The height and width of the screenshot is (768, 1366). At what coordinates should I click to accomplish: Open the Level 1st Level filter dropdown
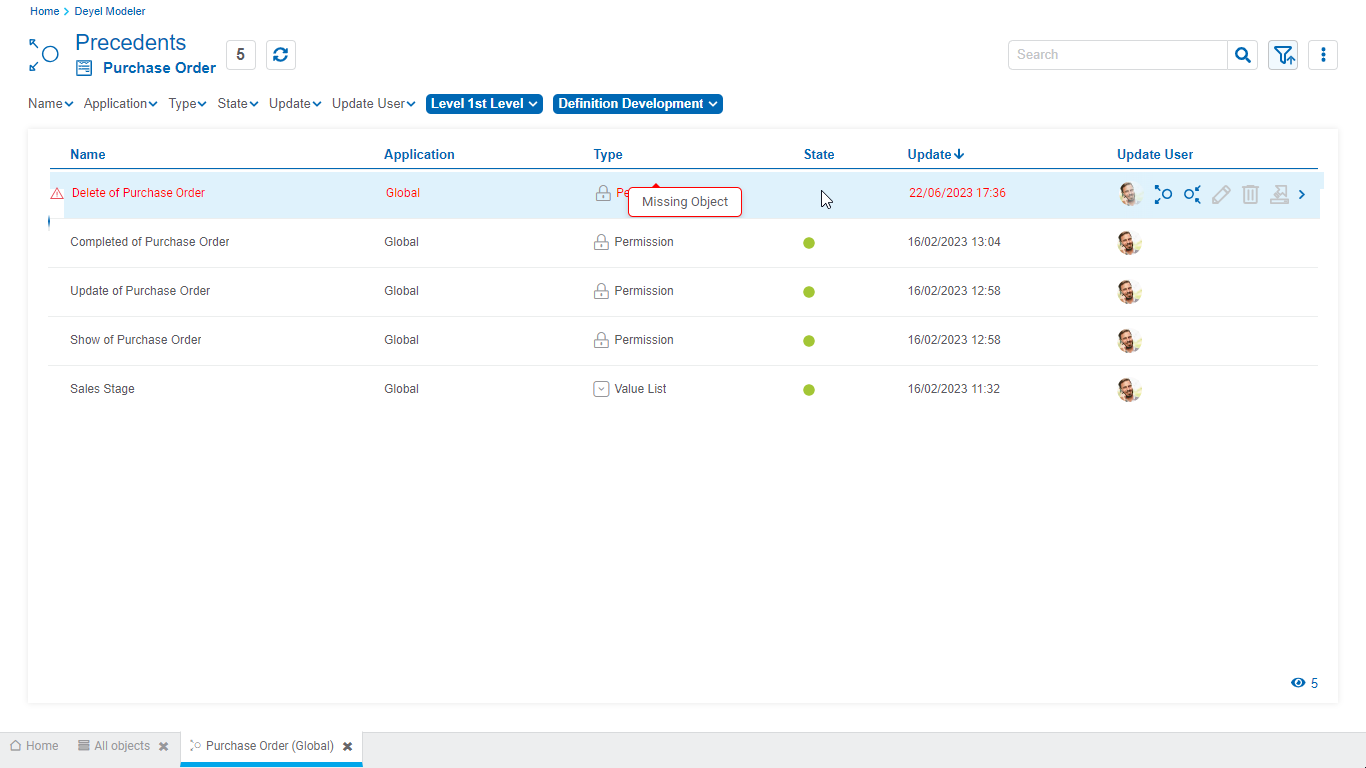[484, 104]
